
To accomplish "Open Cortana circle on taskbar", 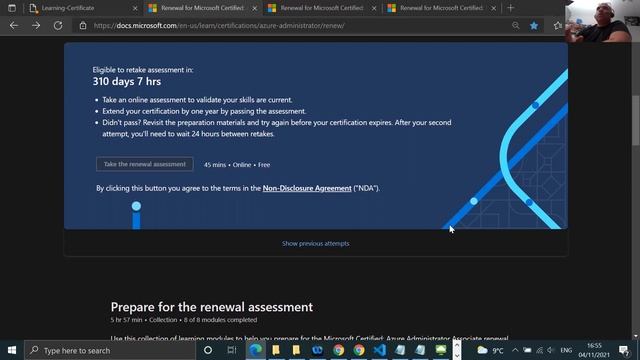I will click(208, 350).
